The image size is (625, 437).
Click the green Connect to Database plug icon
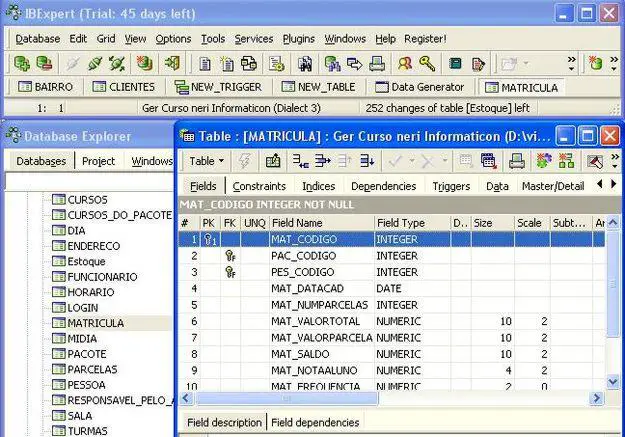pyautogui.click(x=95, y=63)
